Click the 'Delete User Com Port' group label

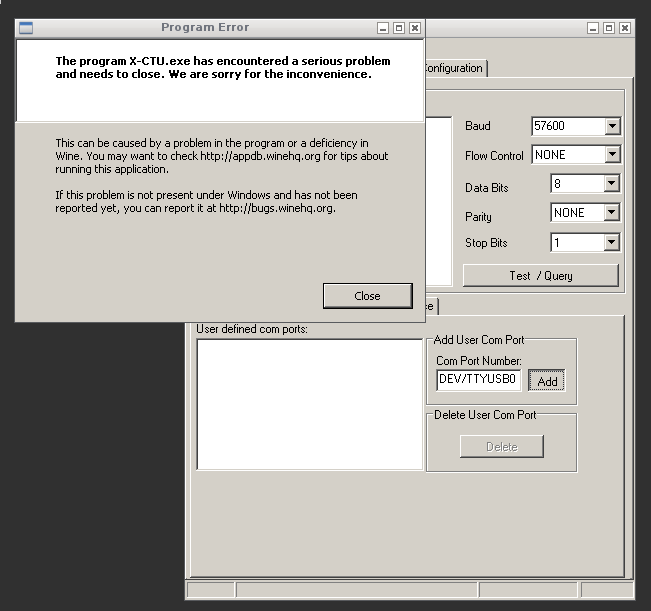click(485, 415)
